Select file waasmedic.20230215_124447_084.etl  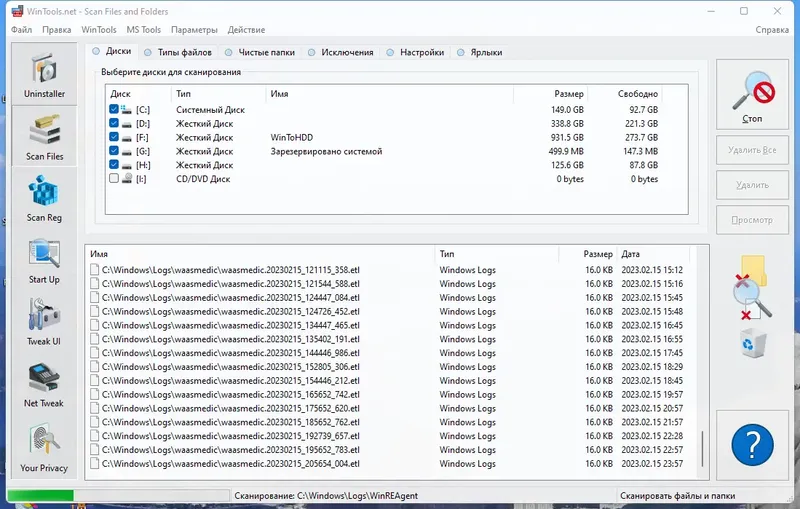click(x=231, y=297)
